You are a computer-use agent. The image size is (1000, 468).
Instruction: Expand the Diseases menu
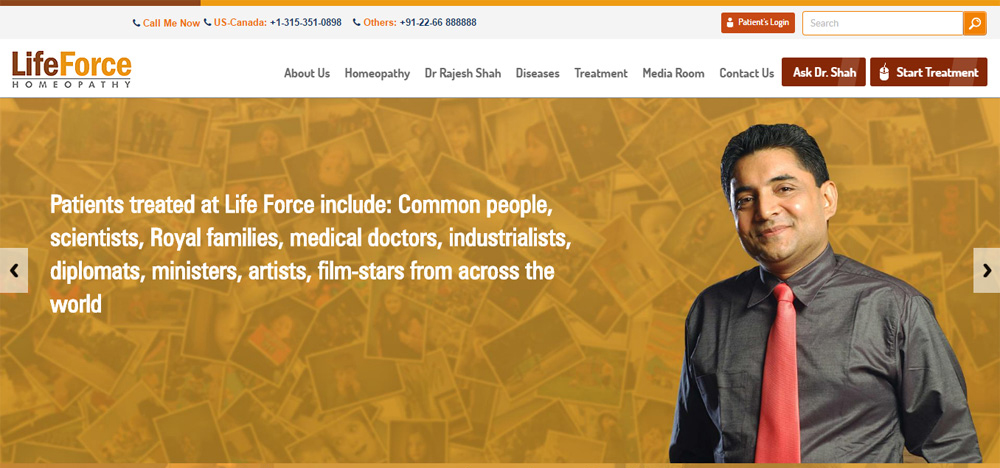tap(538, 73)
